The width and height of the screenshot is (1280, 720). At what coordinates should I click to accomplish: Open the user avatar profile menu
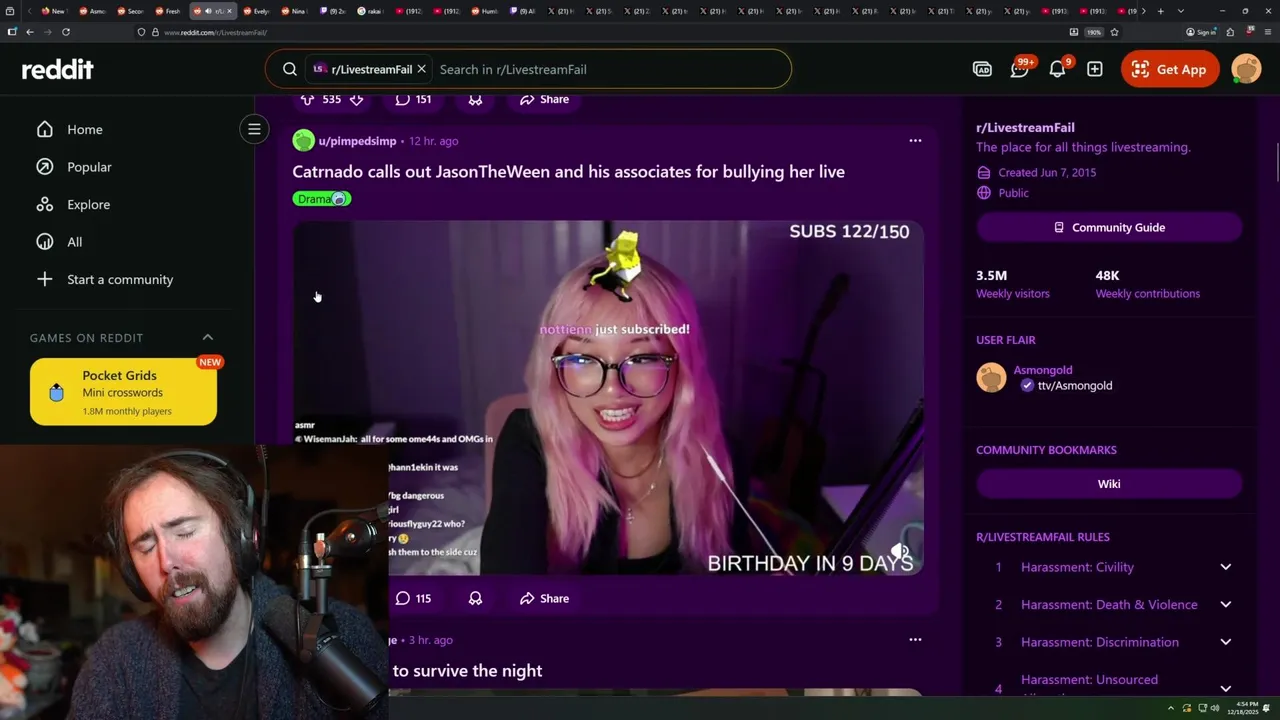point(1246,69)
